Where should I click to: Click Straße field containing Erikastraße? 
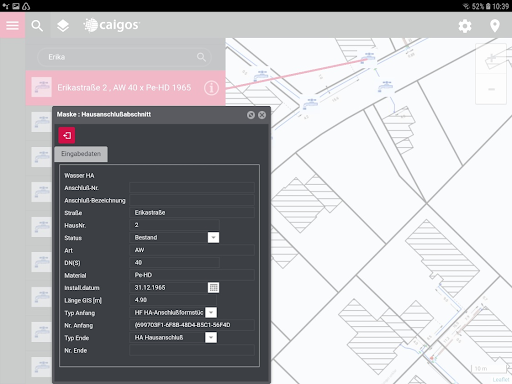(x=192, y=213)
